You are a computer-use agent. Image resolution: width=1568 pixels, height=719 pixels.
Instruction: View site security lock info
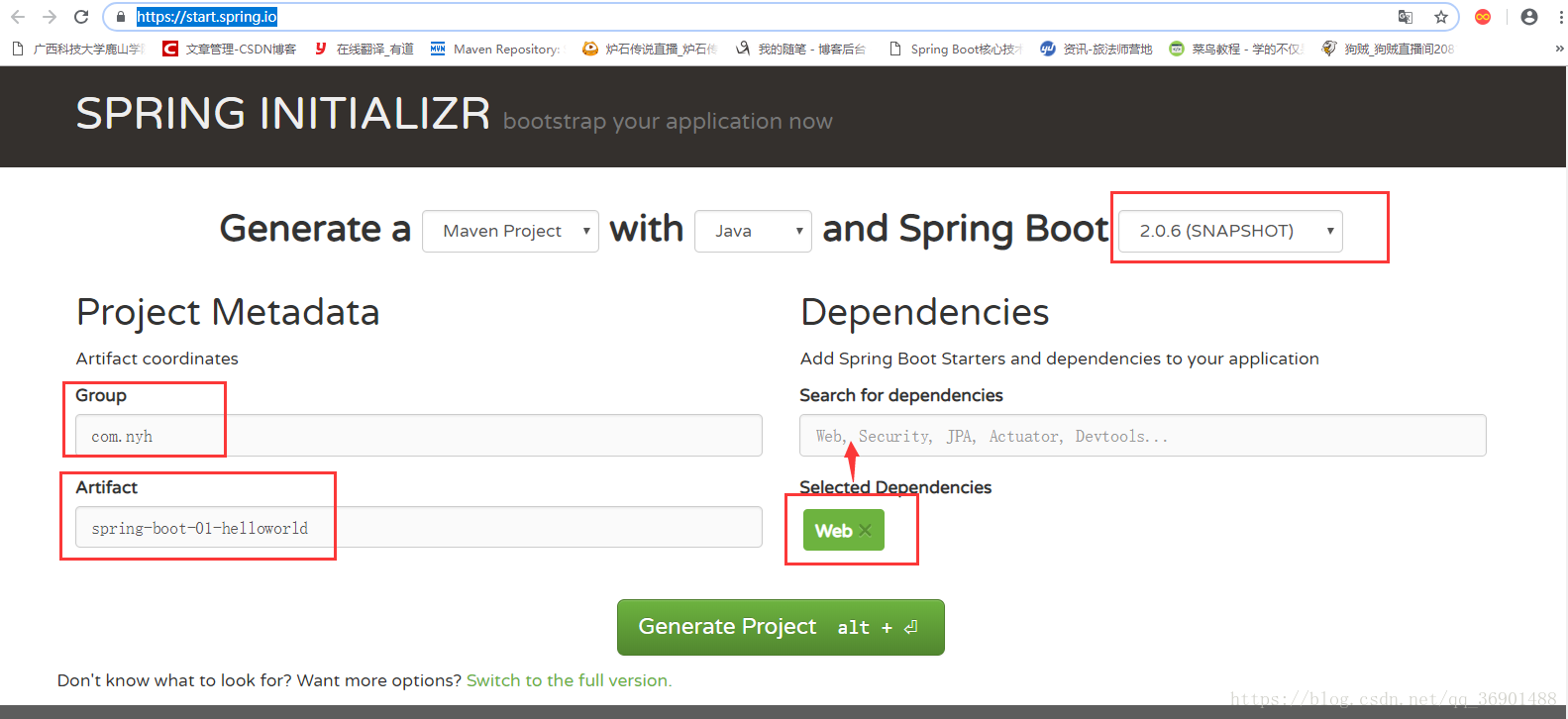[121, 17]
